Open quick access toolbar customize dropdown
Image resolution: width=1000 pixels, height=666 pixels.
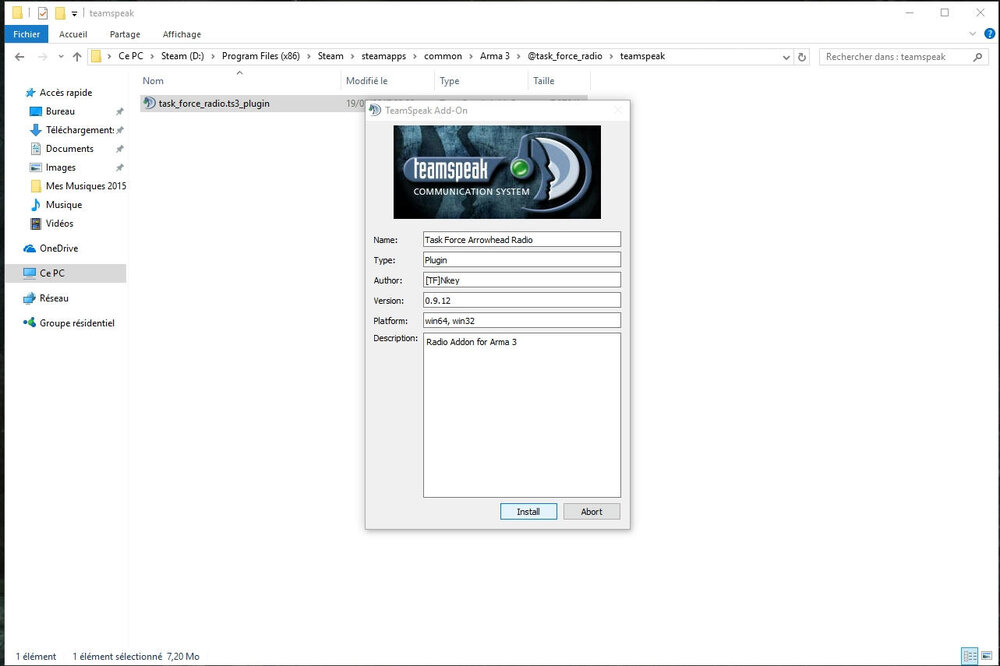coord(74,13)
